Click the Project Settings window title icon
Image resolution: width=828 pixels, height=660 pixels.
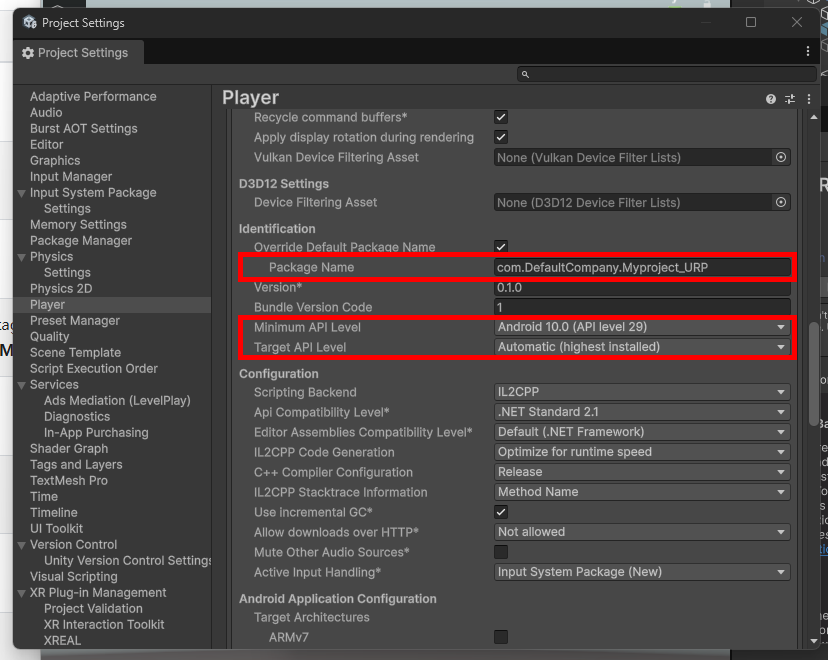[30, 22]
